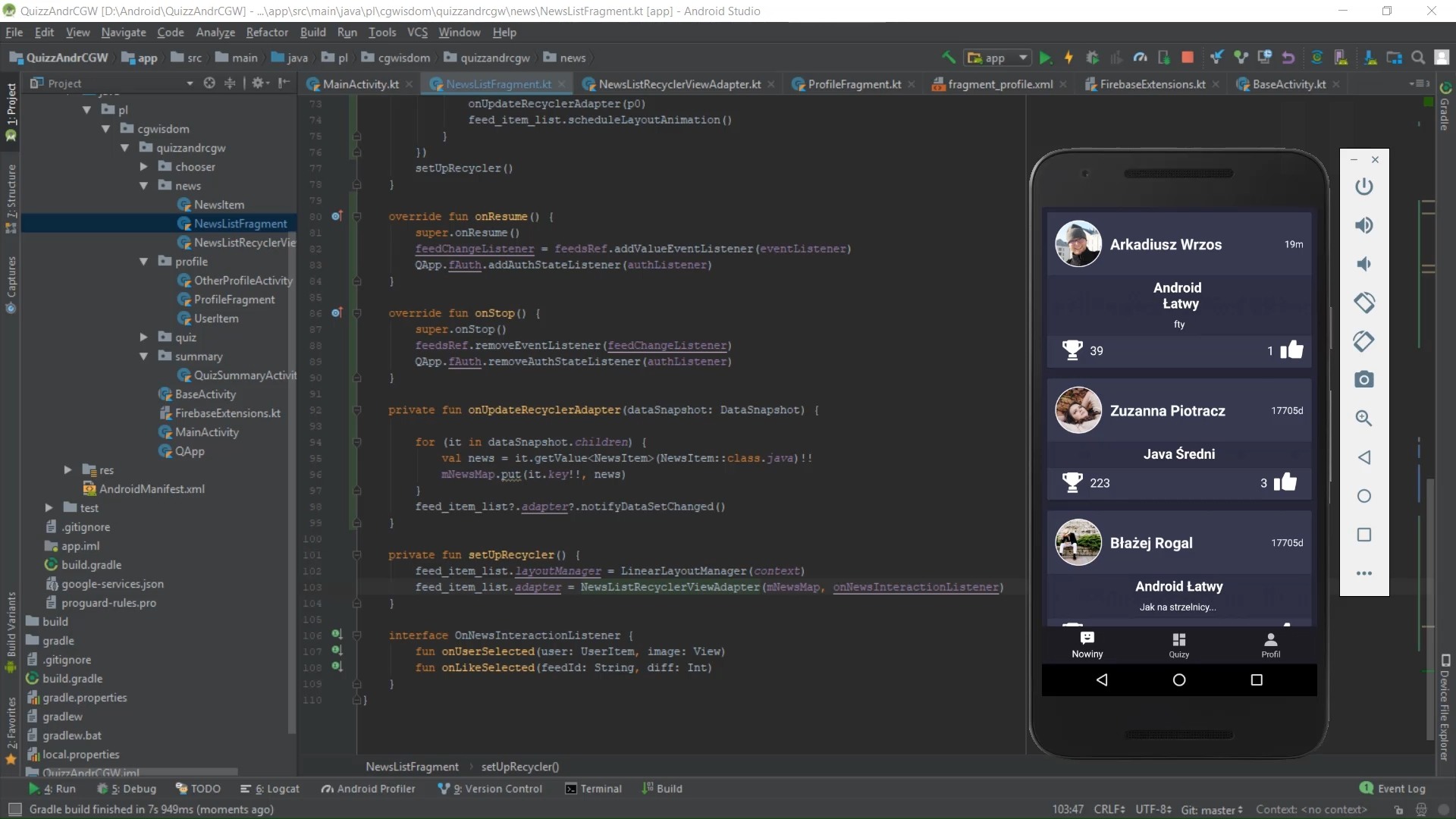
Task: Click Apply Changes lightning bolt icon
Action: point(1068,58)
